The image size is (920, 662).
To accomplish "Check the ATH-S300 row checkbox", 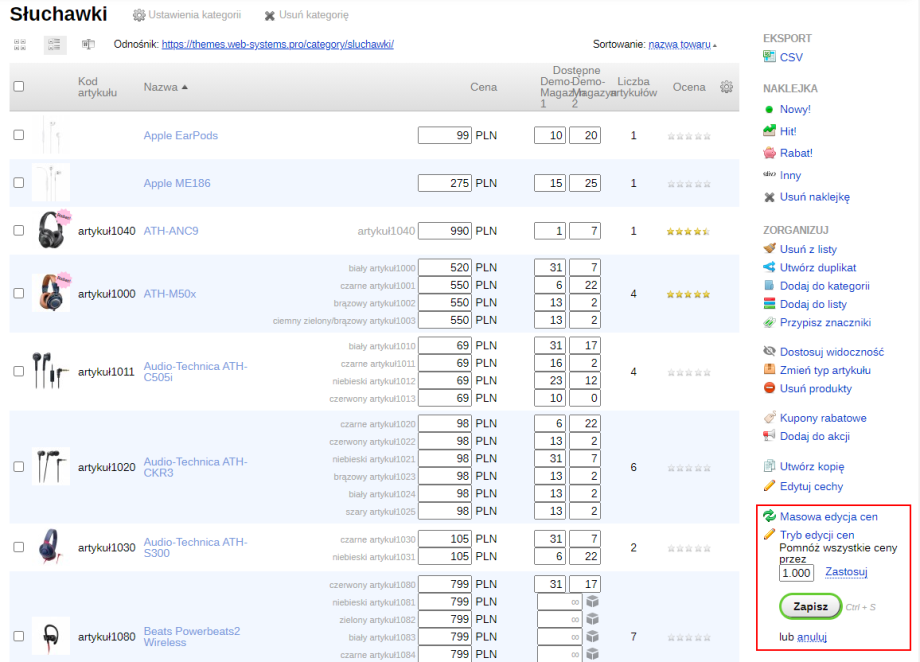I will (19, 547).
